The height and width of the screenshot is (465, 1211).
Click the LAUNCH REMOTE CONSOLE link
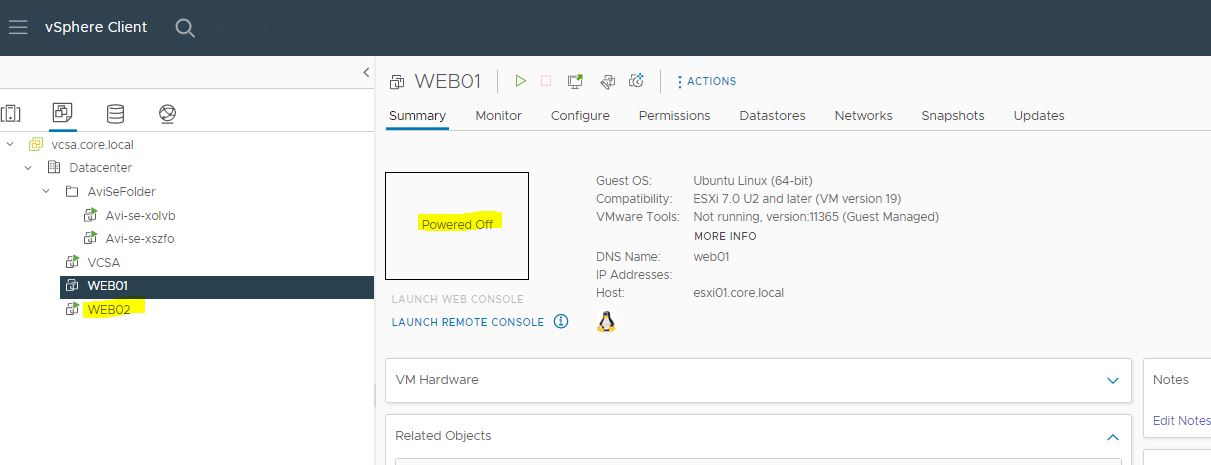pyautogui.click(x=468, y=322)
